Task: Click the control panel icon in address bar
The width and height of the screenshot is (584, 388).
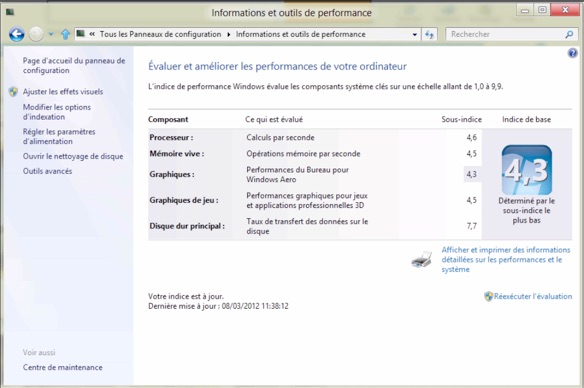Action: point(81,34)
